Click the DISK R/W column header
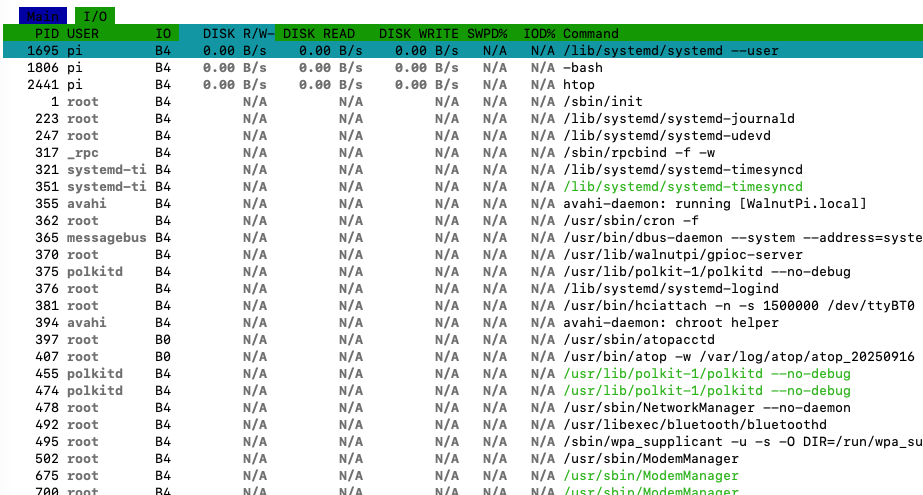Screen dimensions: 923x495 [238, 34]
